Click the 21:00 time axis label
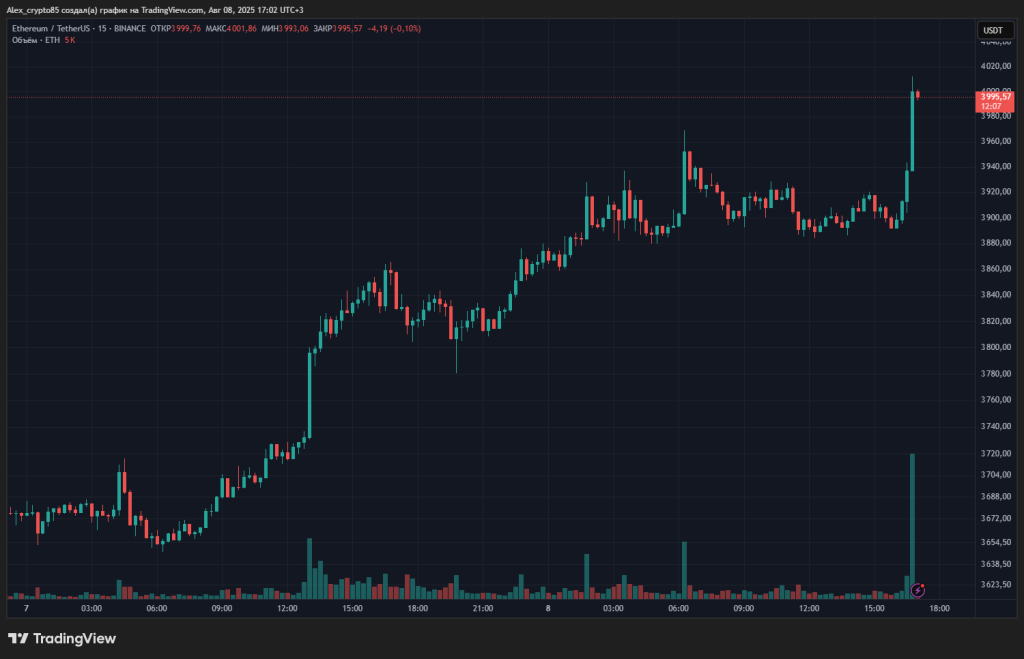 coord(482,608)
